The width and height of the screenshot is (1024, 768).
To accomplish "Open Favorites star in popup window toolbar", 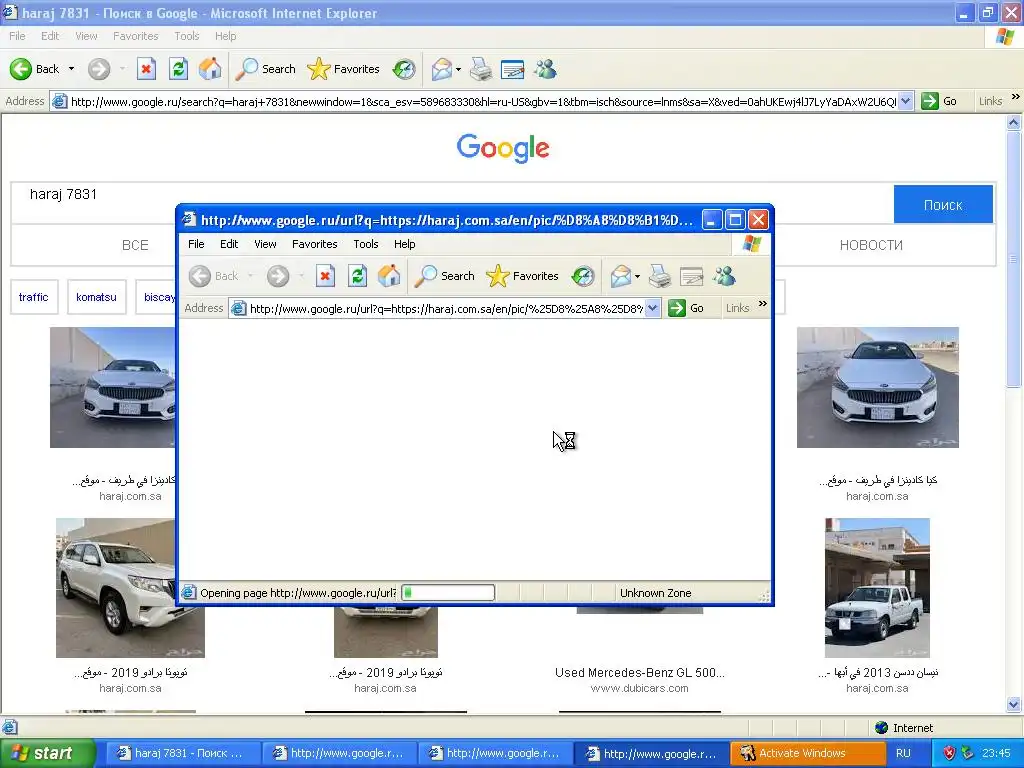I will point(498,276).
